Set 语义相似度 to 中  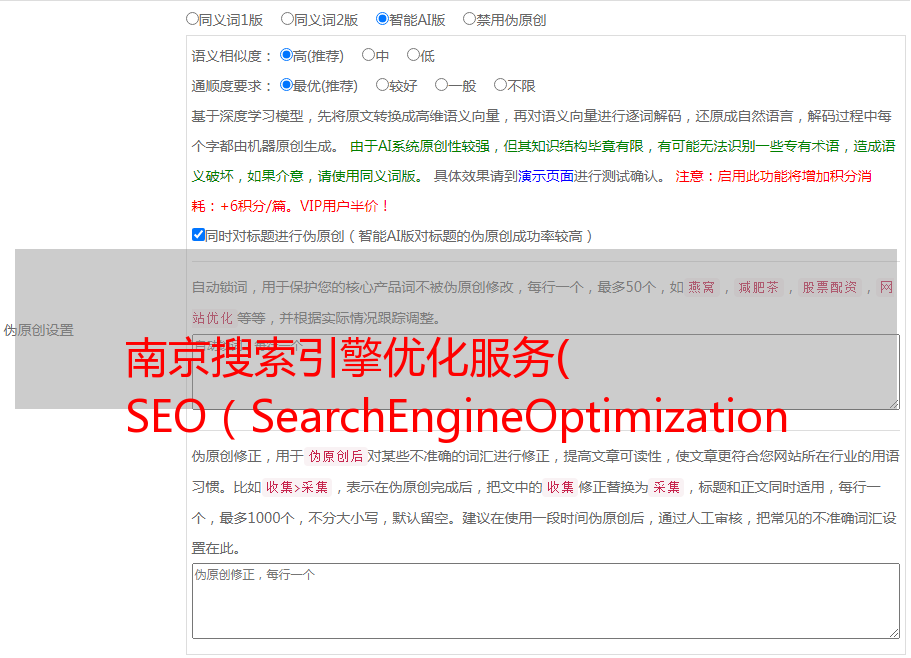point(368,55)
